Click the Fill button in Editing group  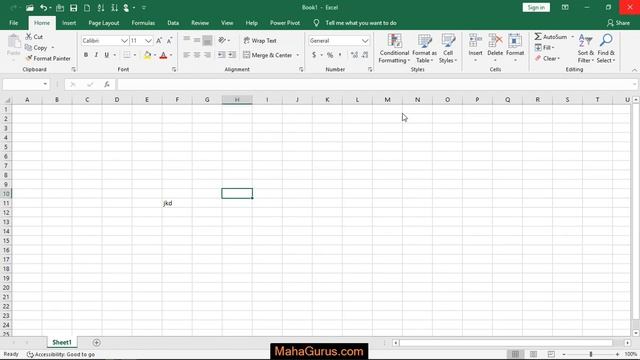click(544, 48)
